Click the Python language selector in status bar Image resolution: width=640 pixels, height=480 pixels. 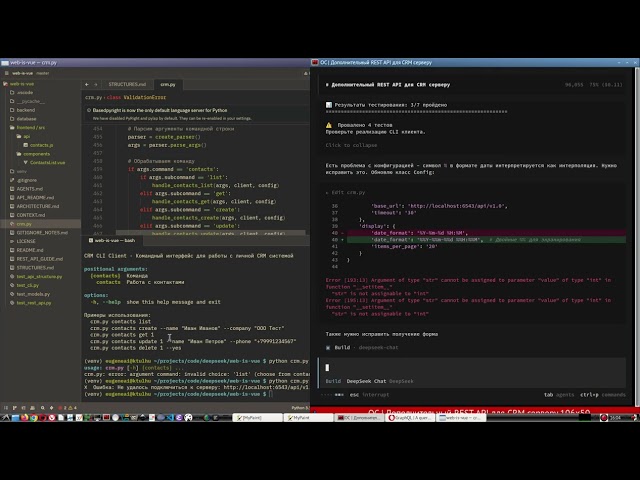tap(300, 408)
